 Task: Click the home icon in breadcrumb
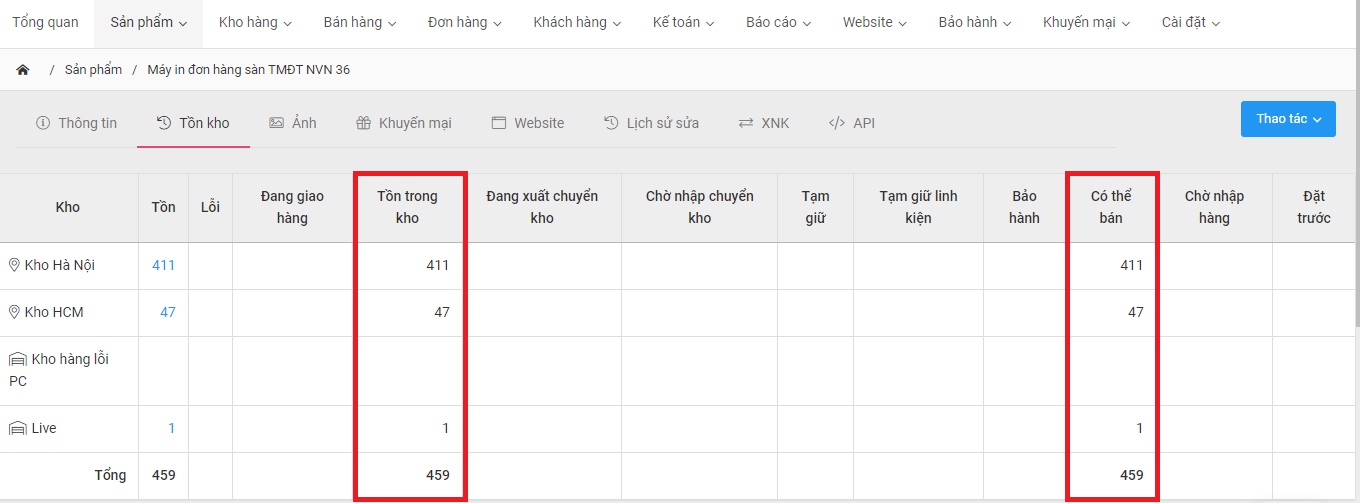click(22, 70)
